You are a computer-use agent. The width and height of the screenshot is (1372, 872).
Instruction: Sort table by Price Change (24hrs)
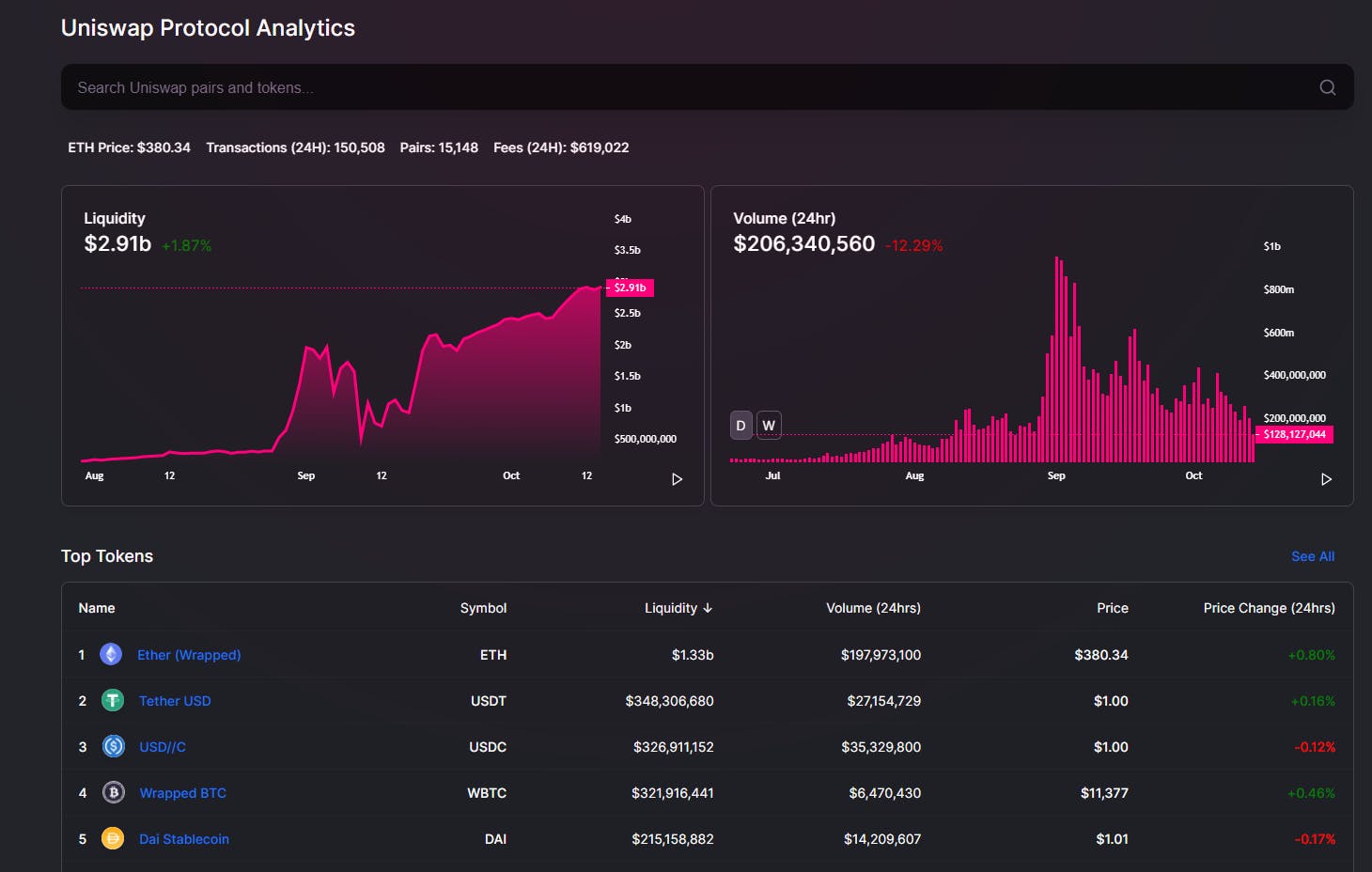tap(1268, 608)
